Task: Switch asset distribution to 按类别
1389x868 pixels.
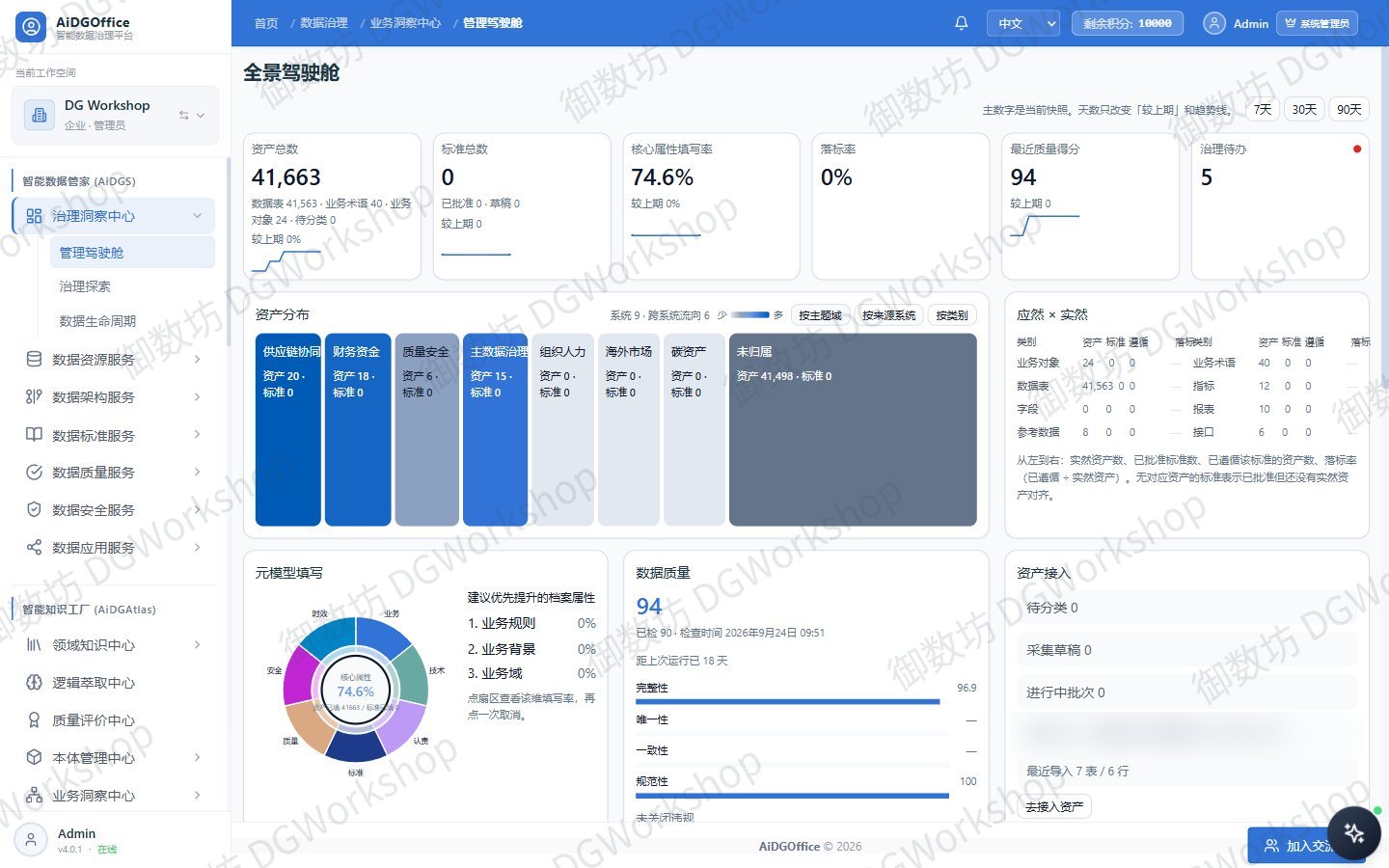Action: (x=952, y=314)
